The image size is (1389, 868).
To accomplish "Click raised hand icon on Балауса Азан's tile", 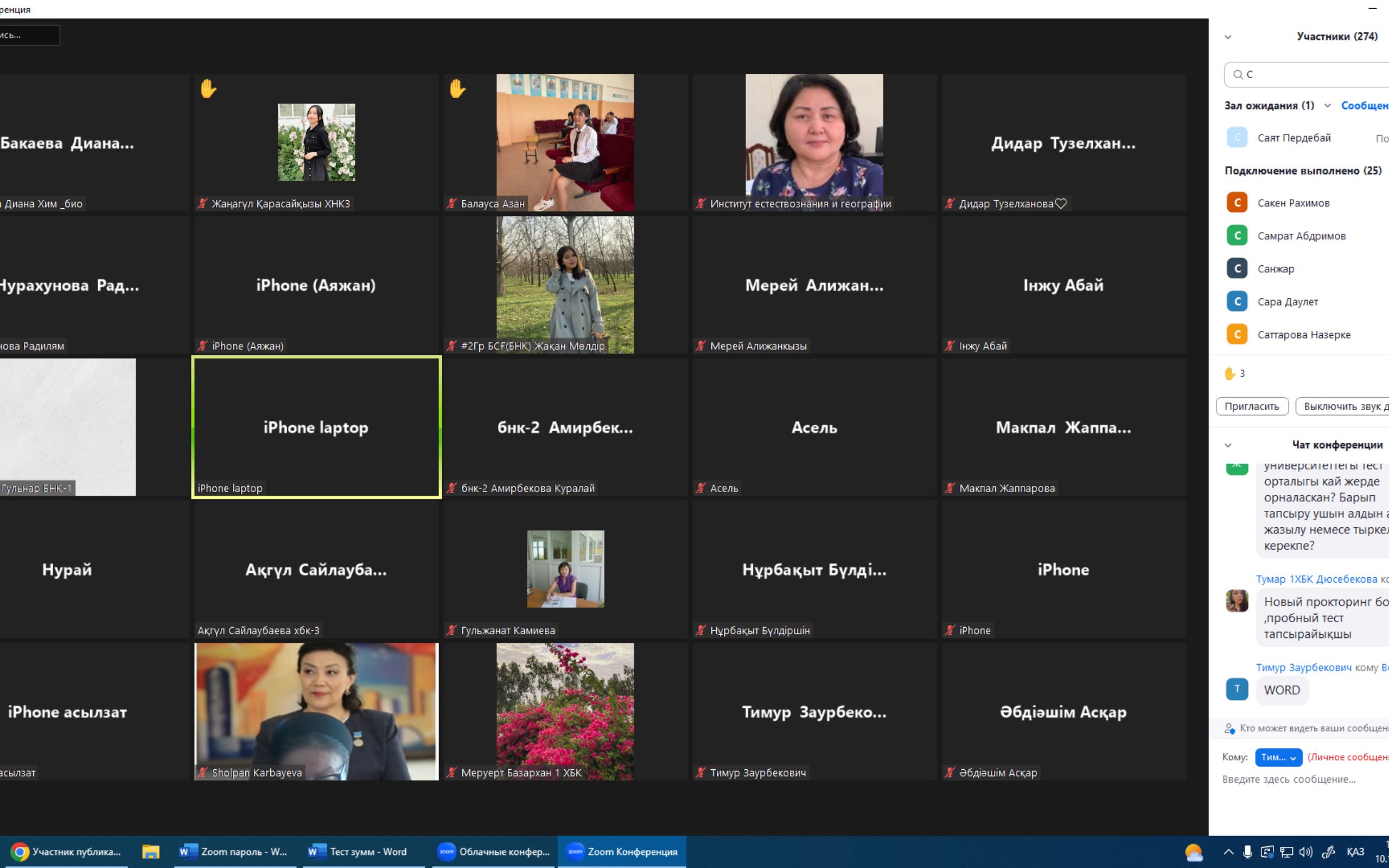I will pyautogui.click(x=457, y=89).
